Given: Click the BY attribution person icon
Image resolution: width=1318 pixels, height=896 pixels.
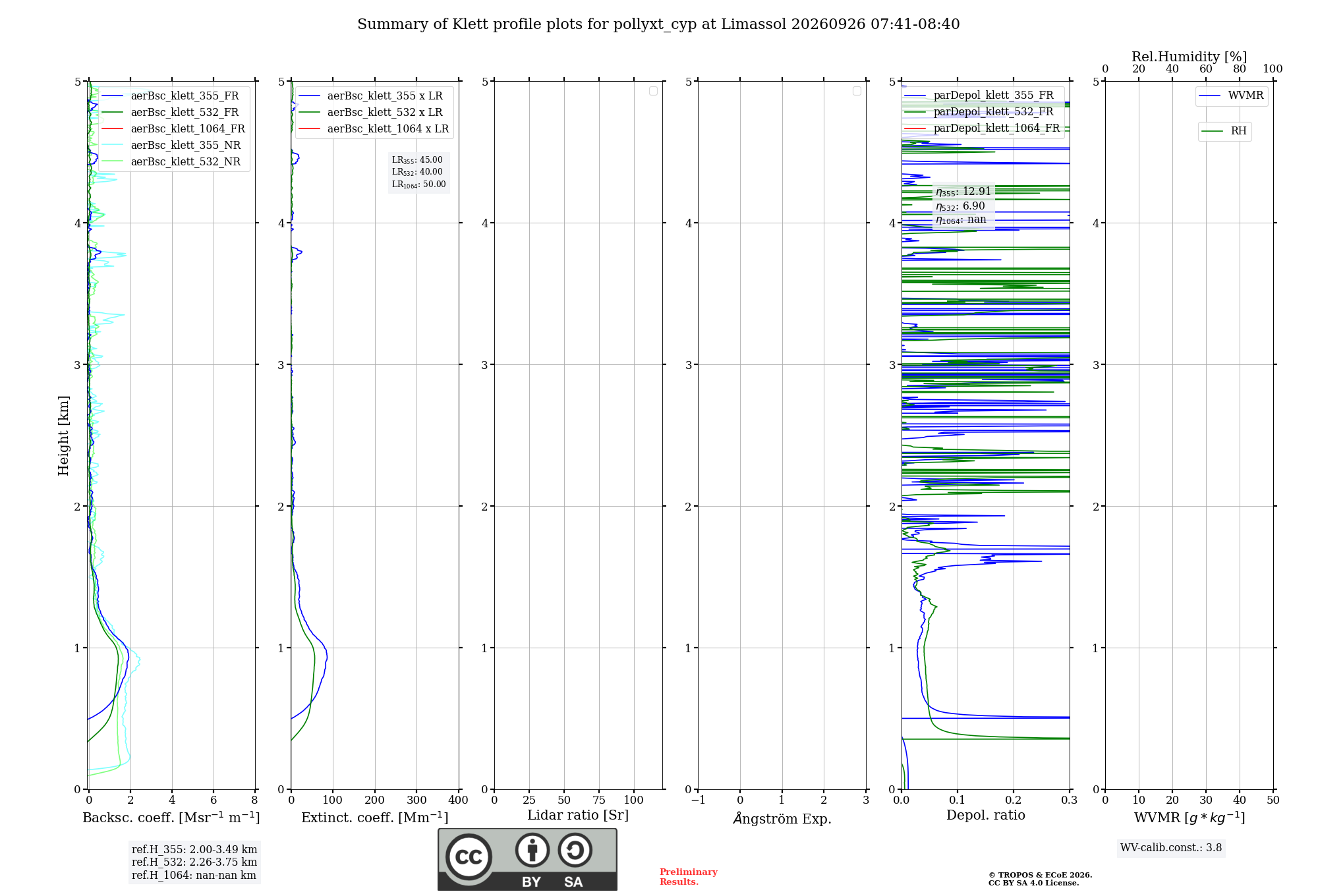Looking at the screenshot, I should pyautogui.click(x=532, y=850).
